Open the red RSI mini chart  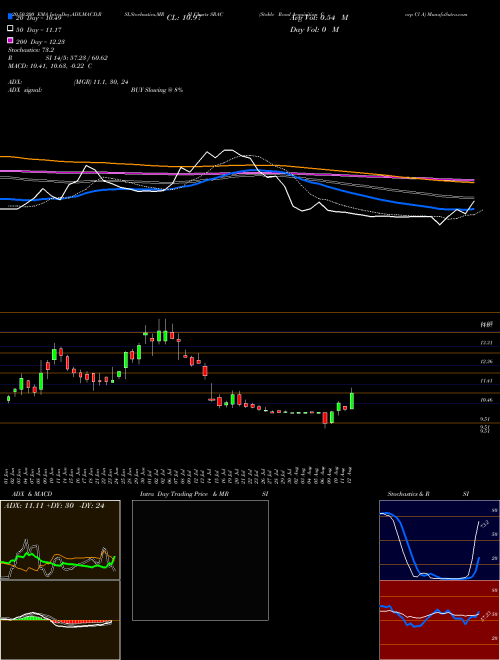tap(439, 620)
